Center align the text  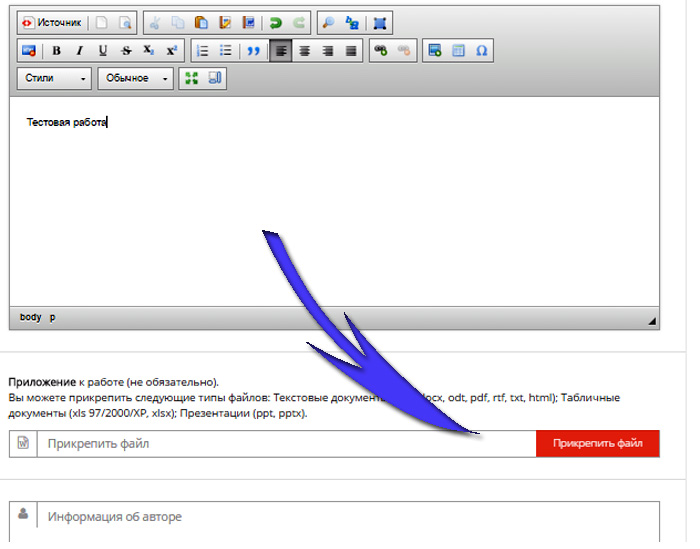(x=304, y=50)
